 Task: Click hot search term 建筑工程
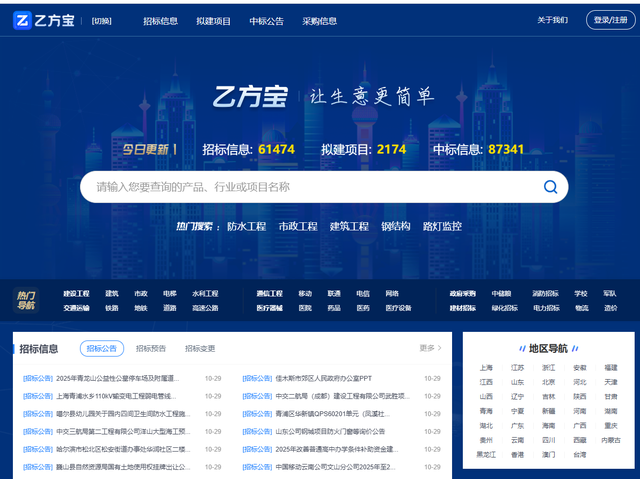pos(349,226)
